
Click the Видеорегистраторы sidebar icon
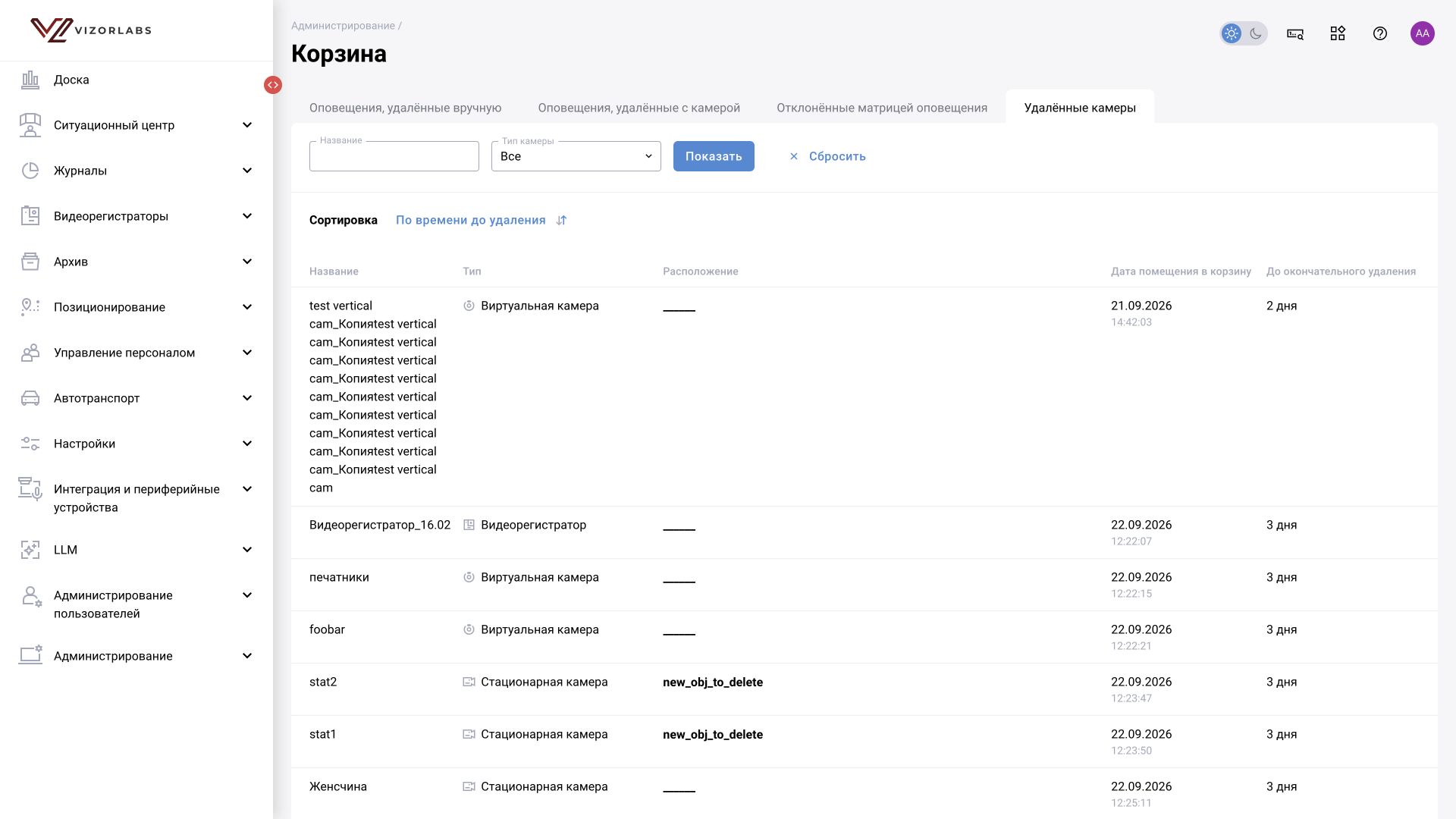(30, 216)
